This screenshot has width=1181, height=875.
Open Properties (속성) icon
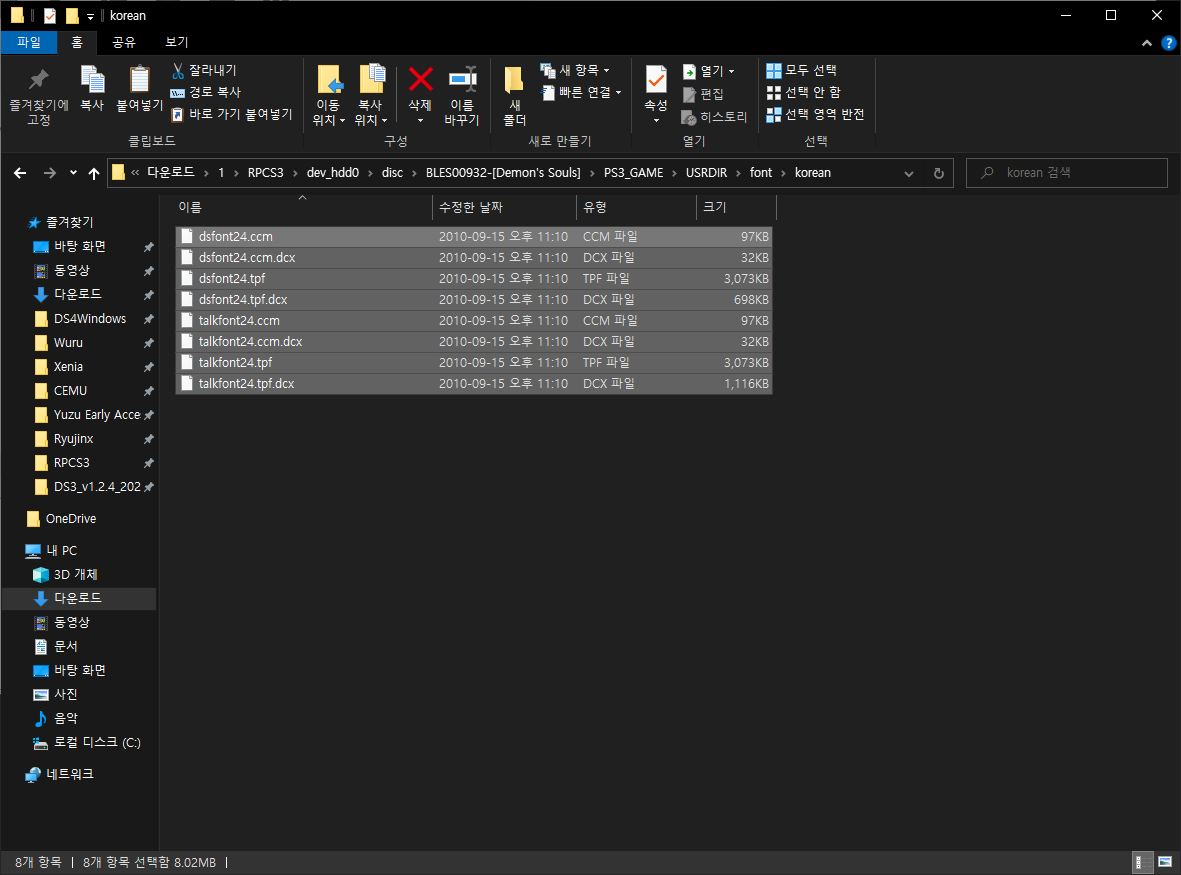(x=656, y=93)
